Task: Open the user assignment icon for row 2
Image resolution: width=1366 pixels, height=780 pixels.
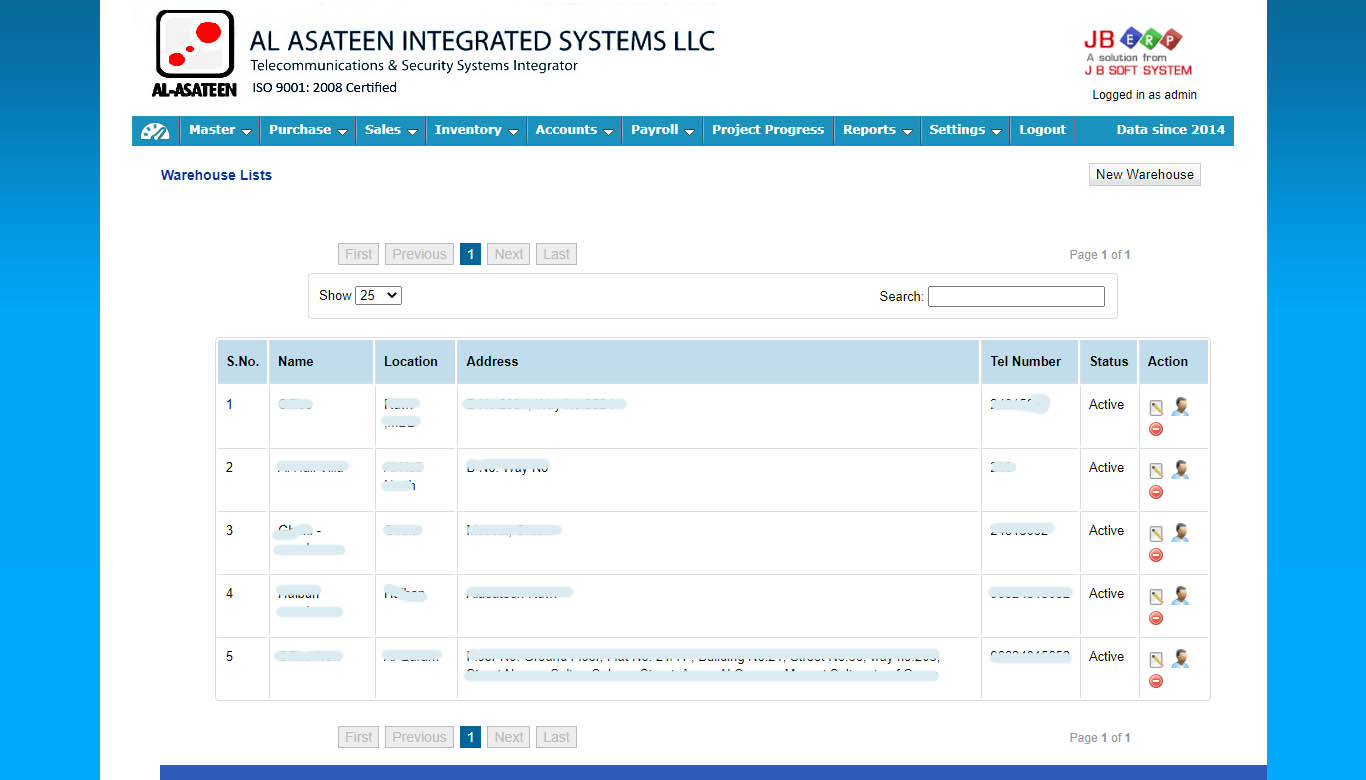Action: (x=1180, y=469)
